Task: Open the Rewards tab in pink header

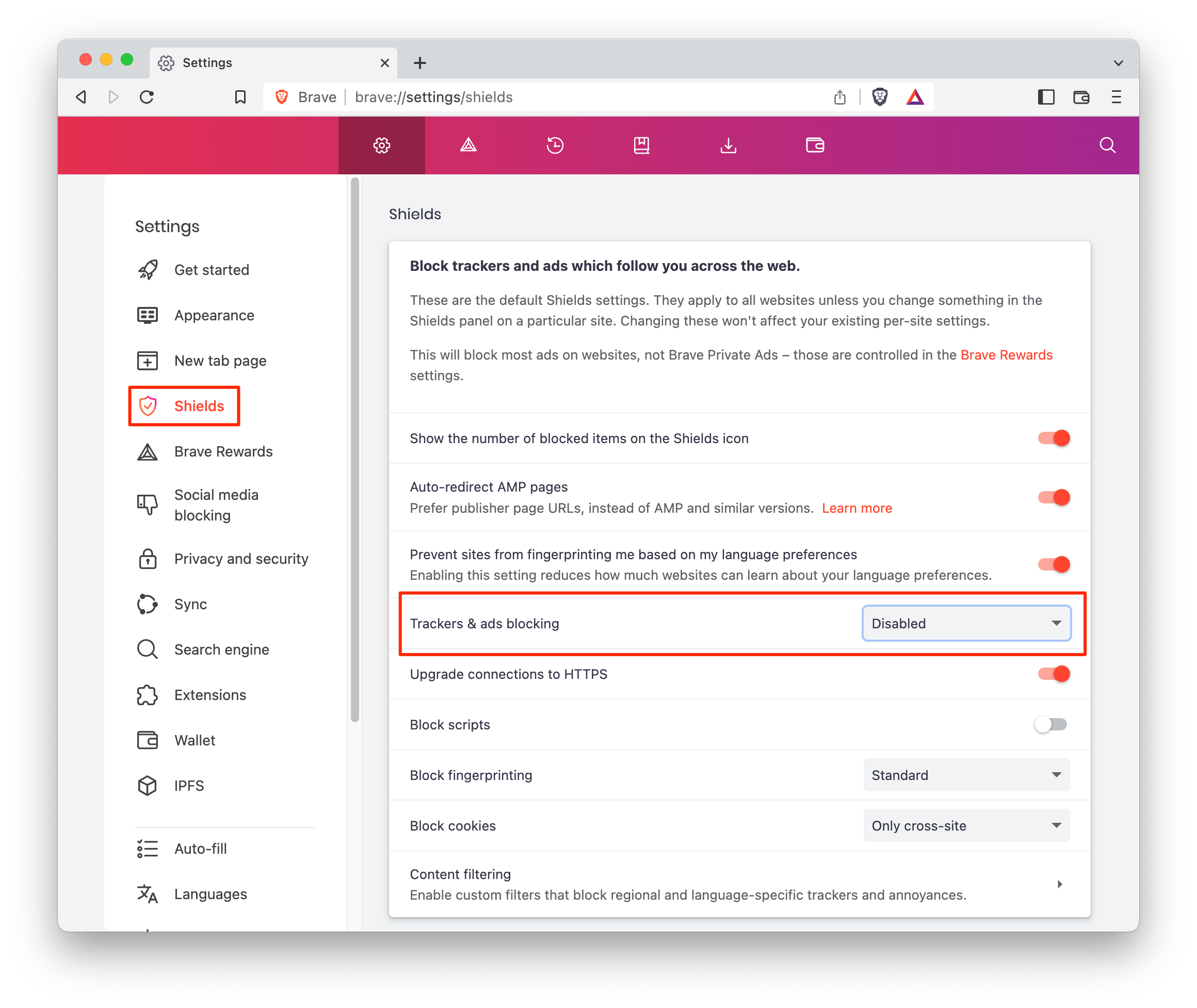Action: (x=468, y=145)
